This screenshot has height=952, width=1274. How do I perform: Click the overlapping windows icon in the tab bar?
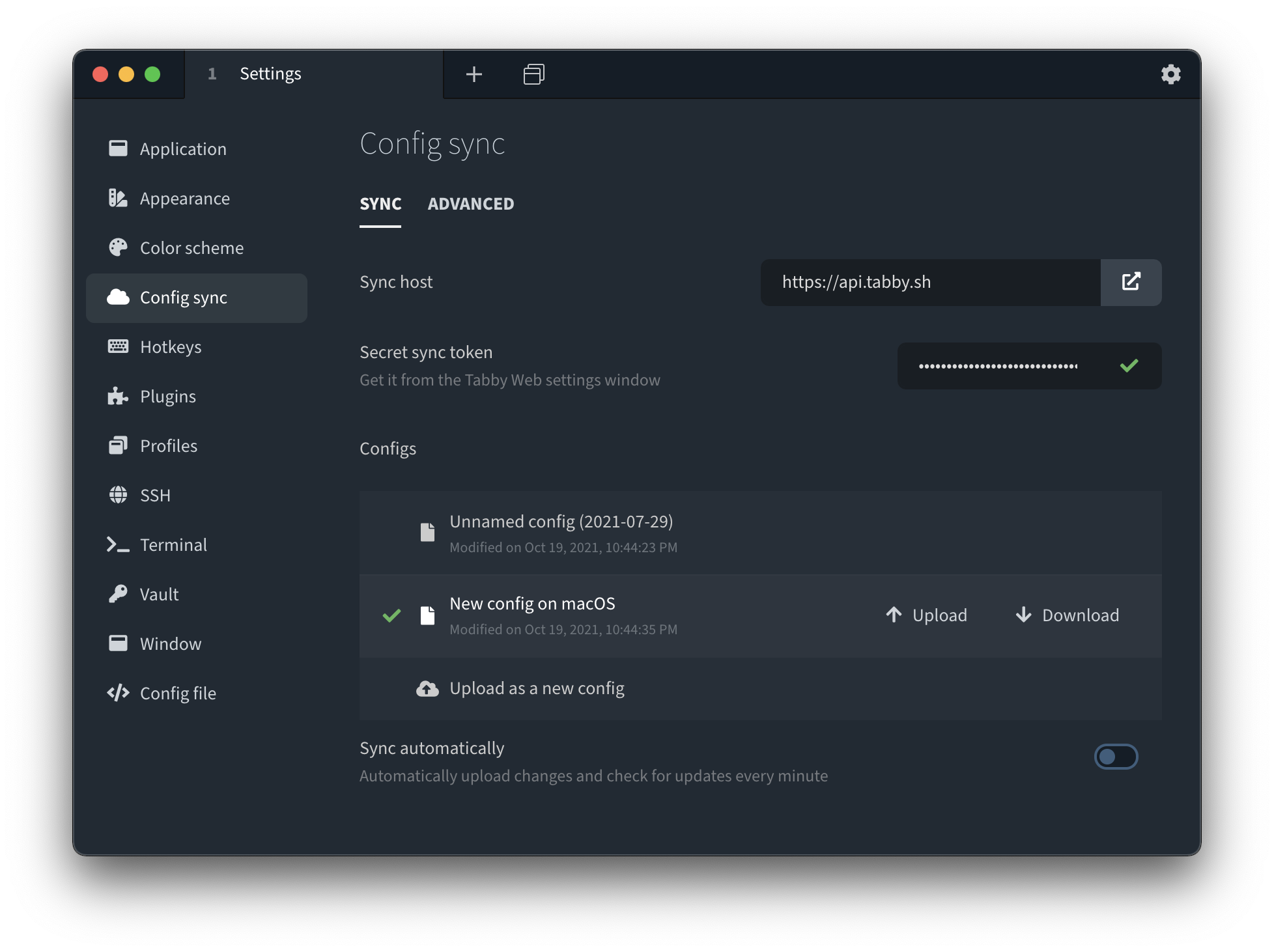tap(533, 74)
